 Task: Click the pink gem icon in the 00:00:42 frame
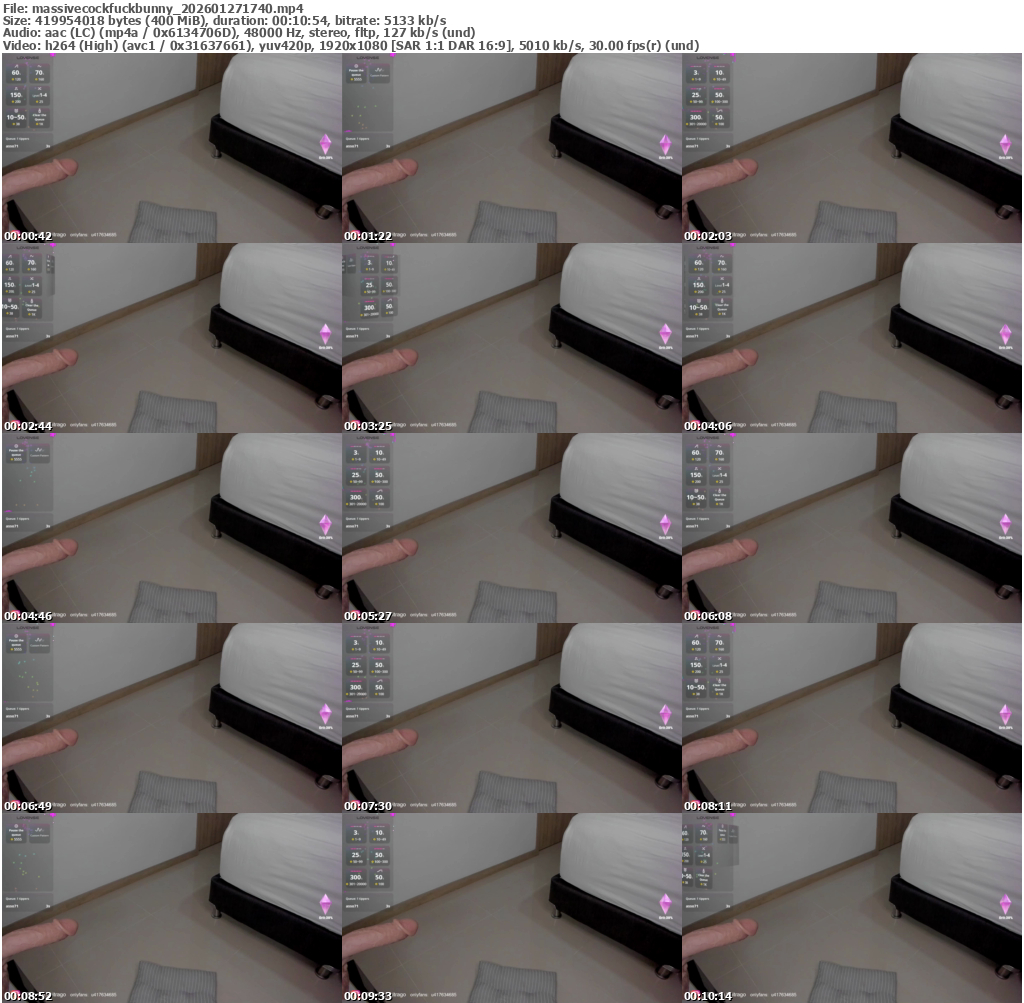coord(325,144)
